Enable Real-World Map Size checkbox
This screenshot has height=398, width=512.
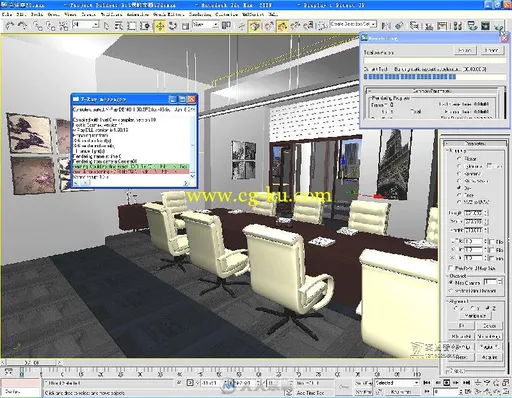(x=451, y=268)
